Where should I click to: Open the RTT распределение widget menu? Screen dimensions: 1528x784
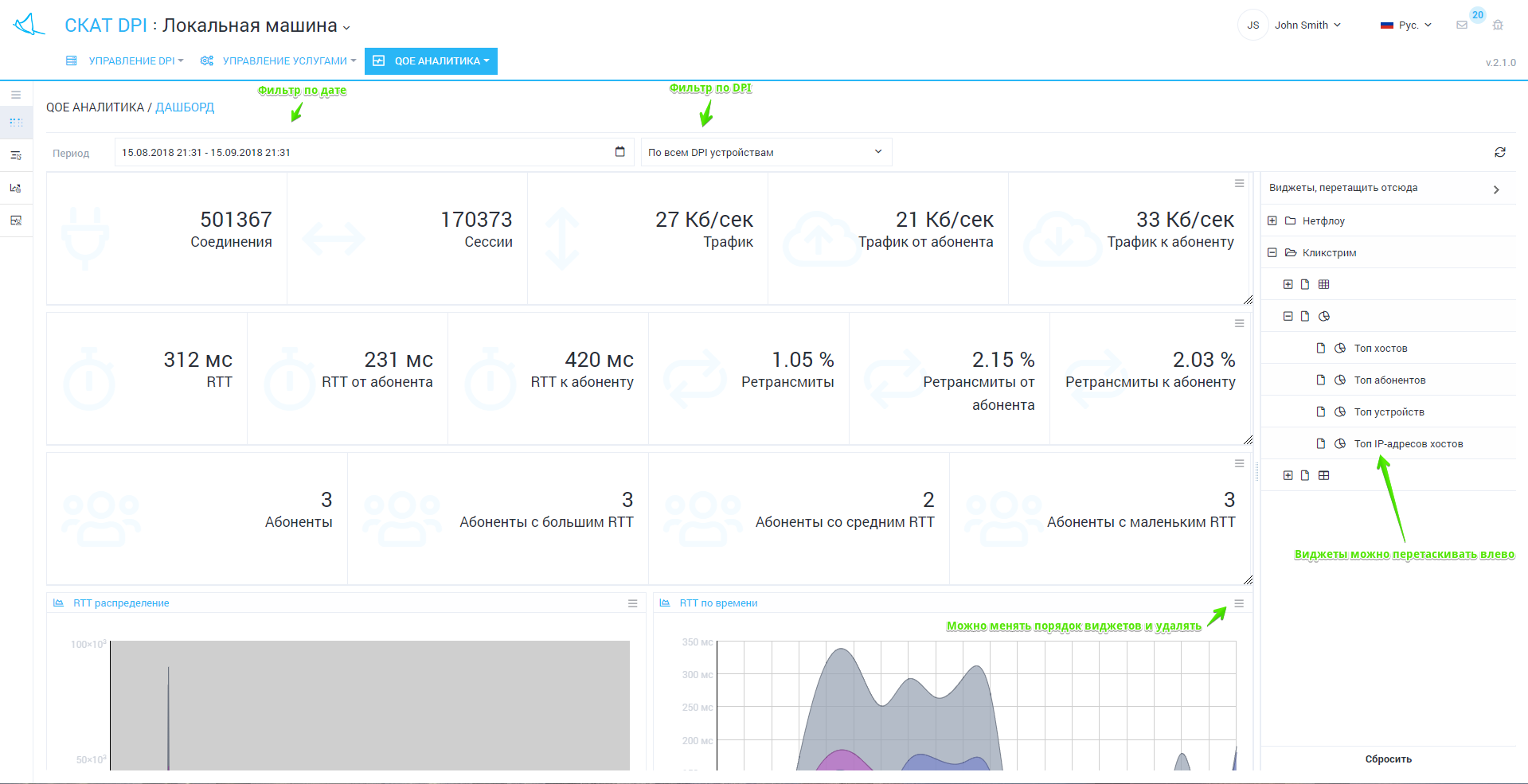click(x=632, y=603)
